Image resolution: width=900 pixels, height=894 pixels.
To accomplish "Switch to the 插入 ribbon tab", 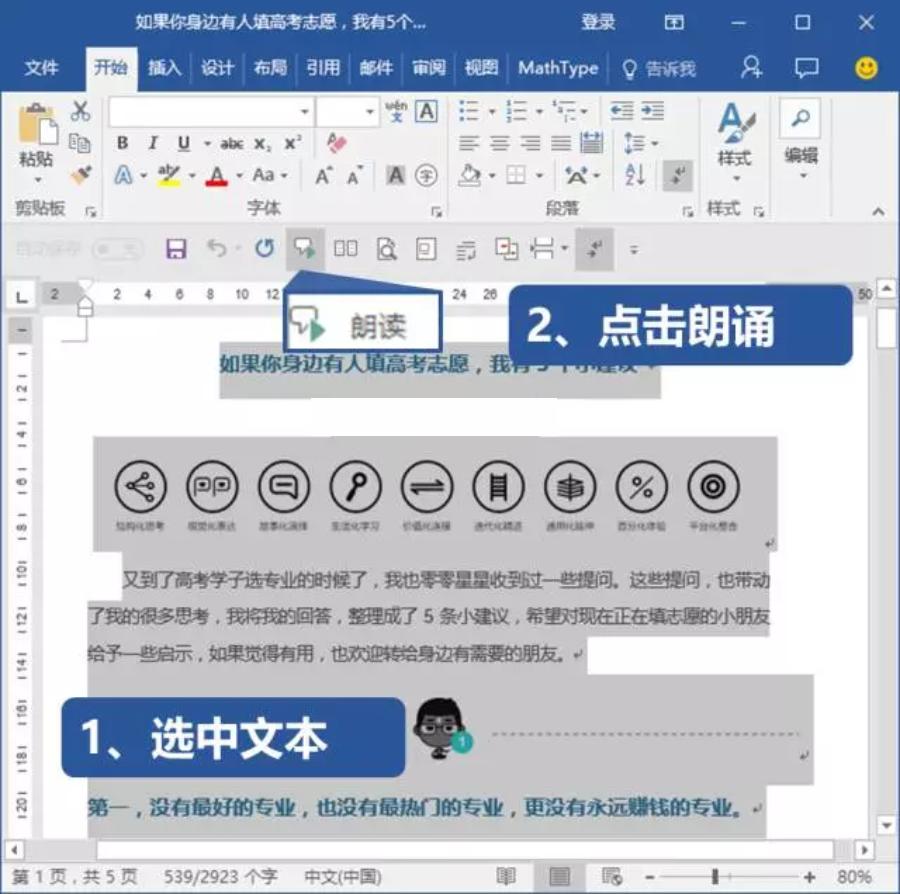I will pyautogui.click(x=164, y=69).
